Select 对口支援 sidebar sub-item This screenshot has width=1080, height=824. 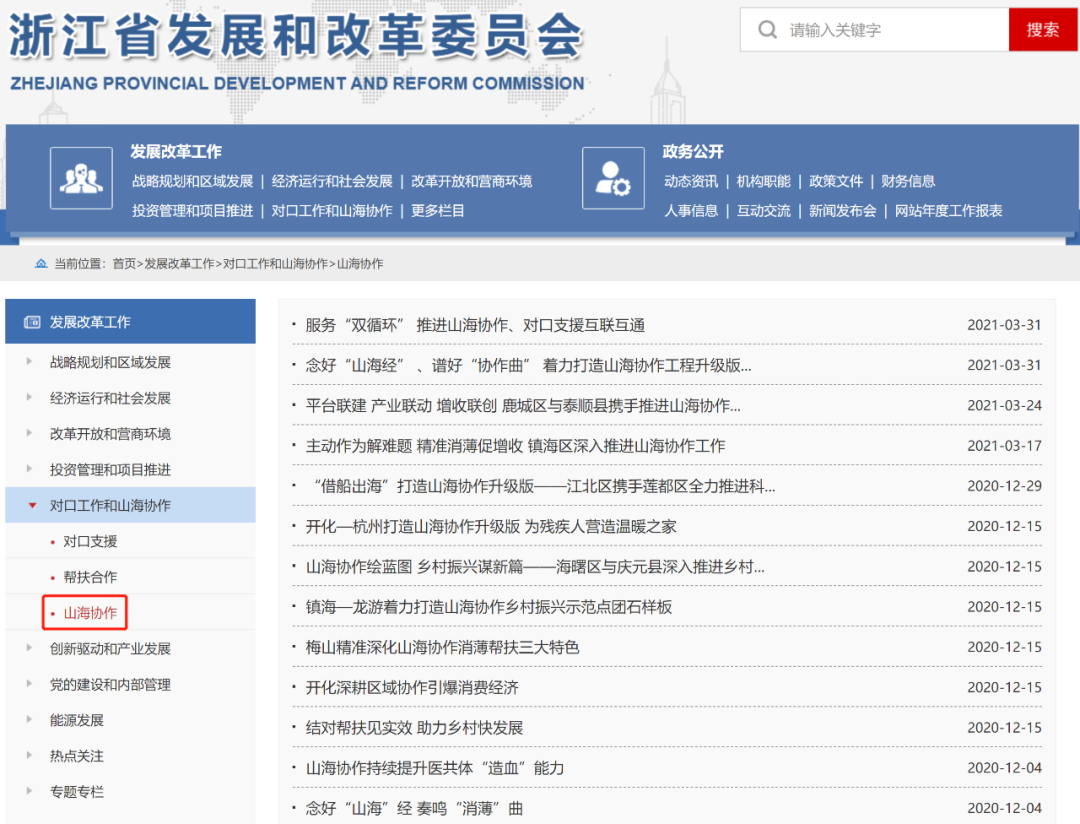click(x=90, y=542)
